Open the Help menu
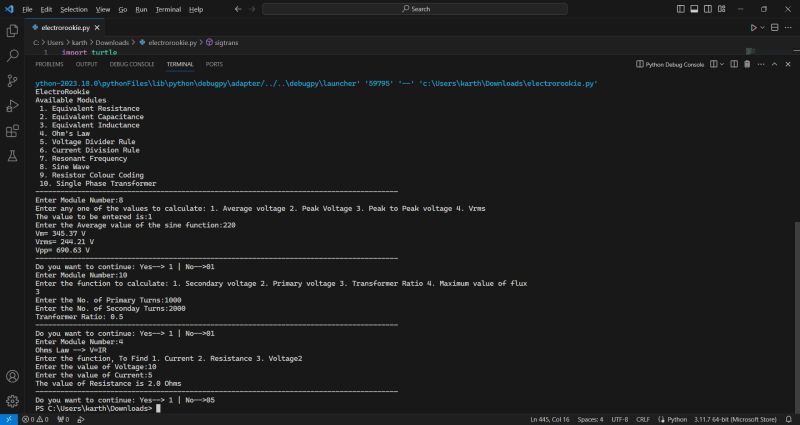 click(195, 9)
